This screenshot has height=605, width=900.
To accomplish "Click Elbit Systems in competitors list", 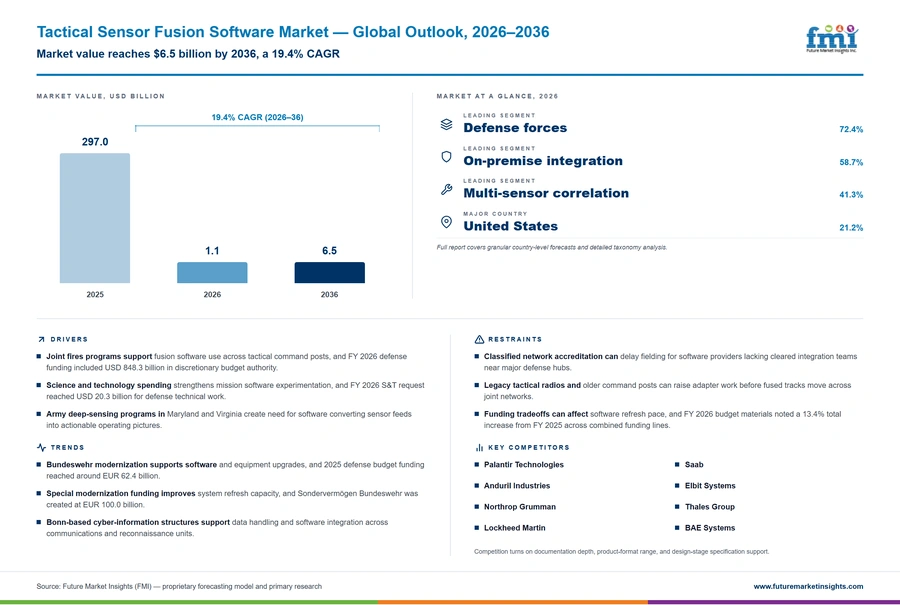I will [x=710, y=486].
